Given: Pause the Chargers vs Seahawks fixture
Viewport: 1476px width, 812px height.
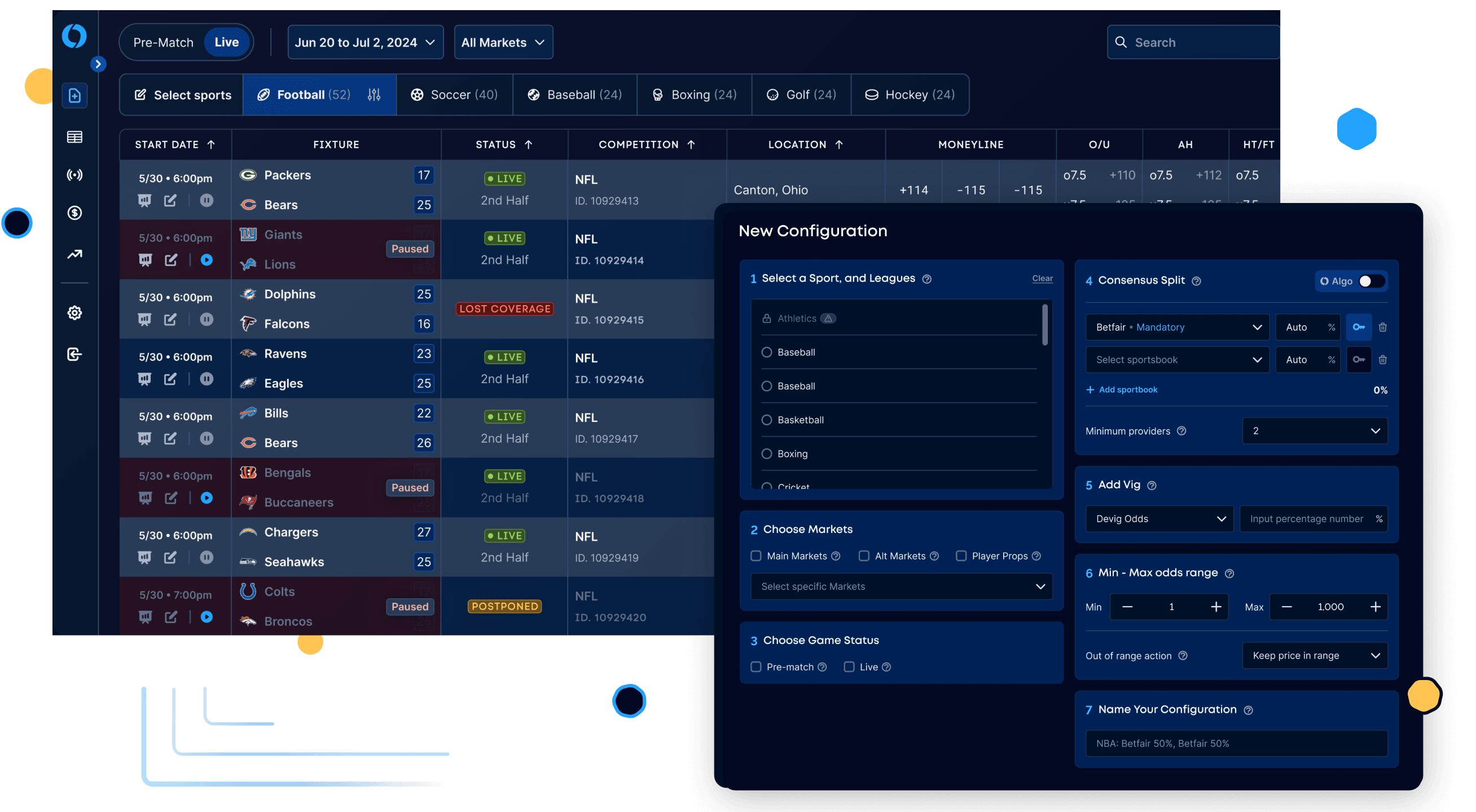Looking at the screenshot, I should click(207, 557).
